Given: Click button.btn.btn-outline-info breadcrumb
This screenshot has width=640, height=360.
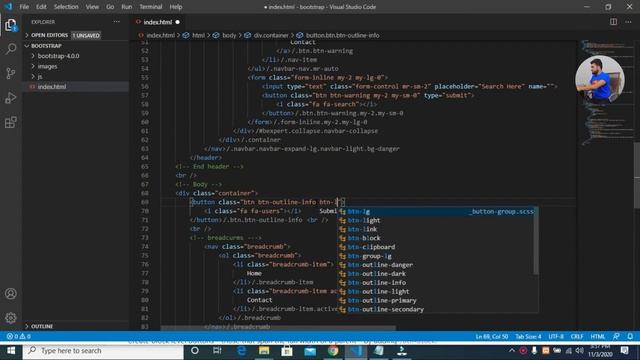Looking at the screenshot, I should click(x=342, y=36).
